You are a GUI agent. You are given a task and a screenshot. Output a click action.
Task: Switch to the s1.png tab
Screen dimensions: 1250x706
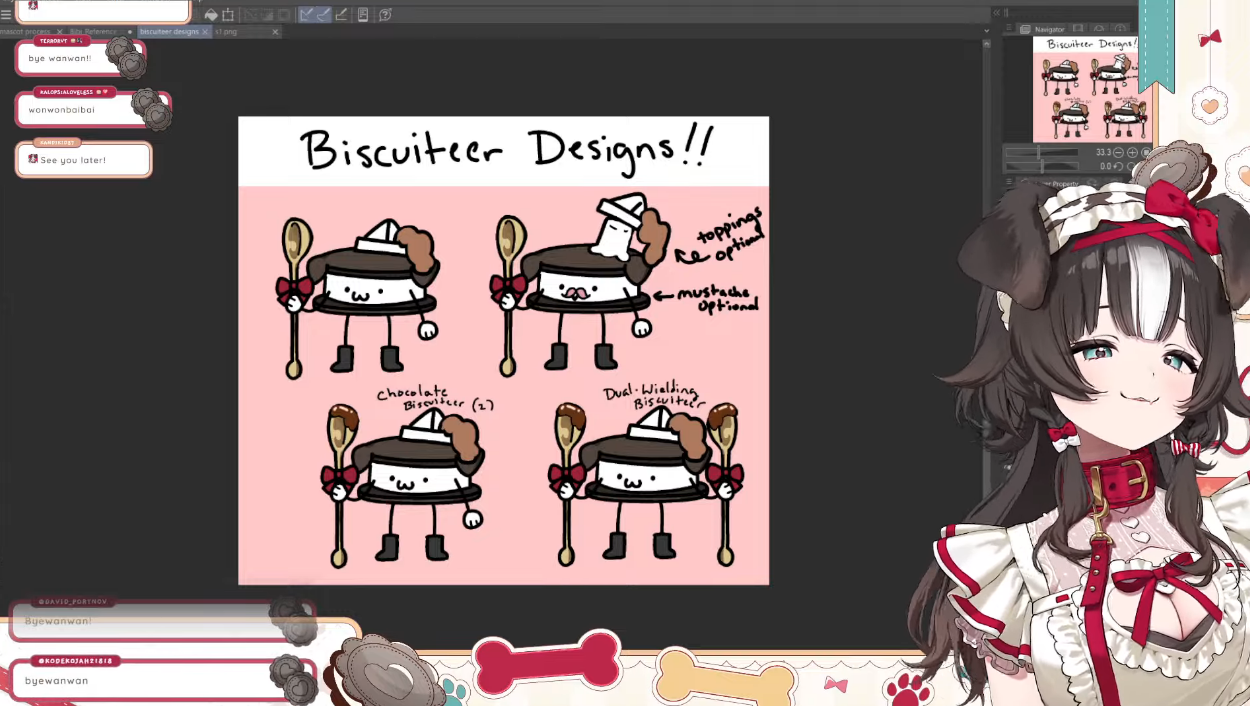coord(226,32)
